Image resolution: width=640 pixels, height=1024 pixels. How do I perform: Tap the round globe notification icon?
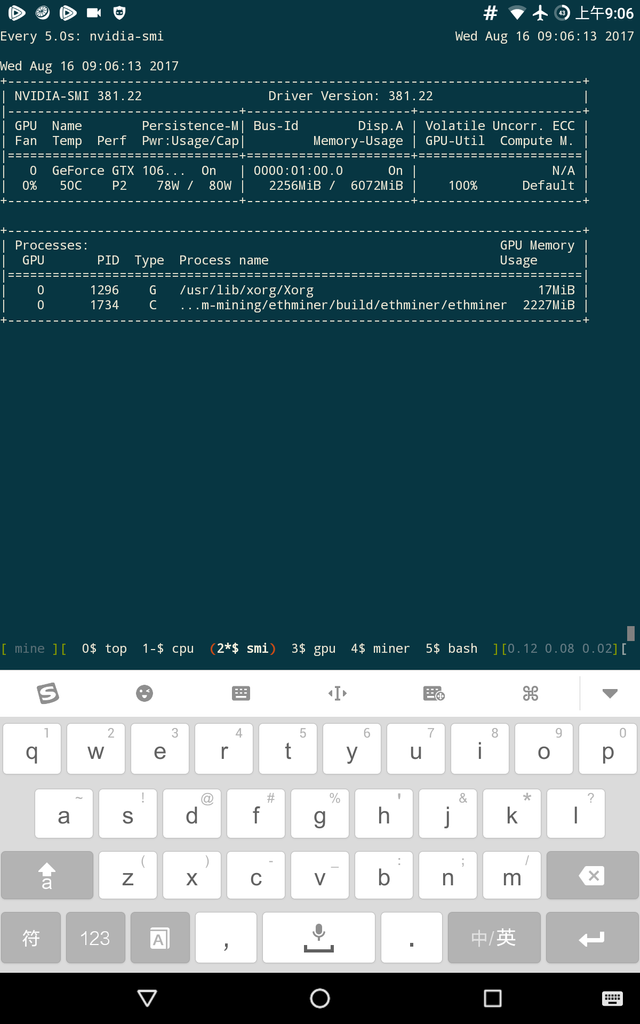[x=42, y=12]
